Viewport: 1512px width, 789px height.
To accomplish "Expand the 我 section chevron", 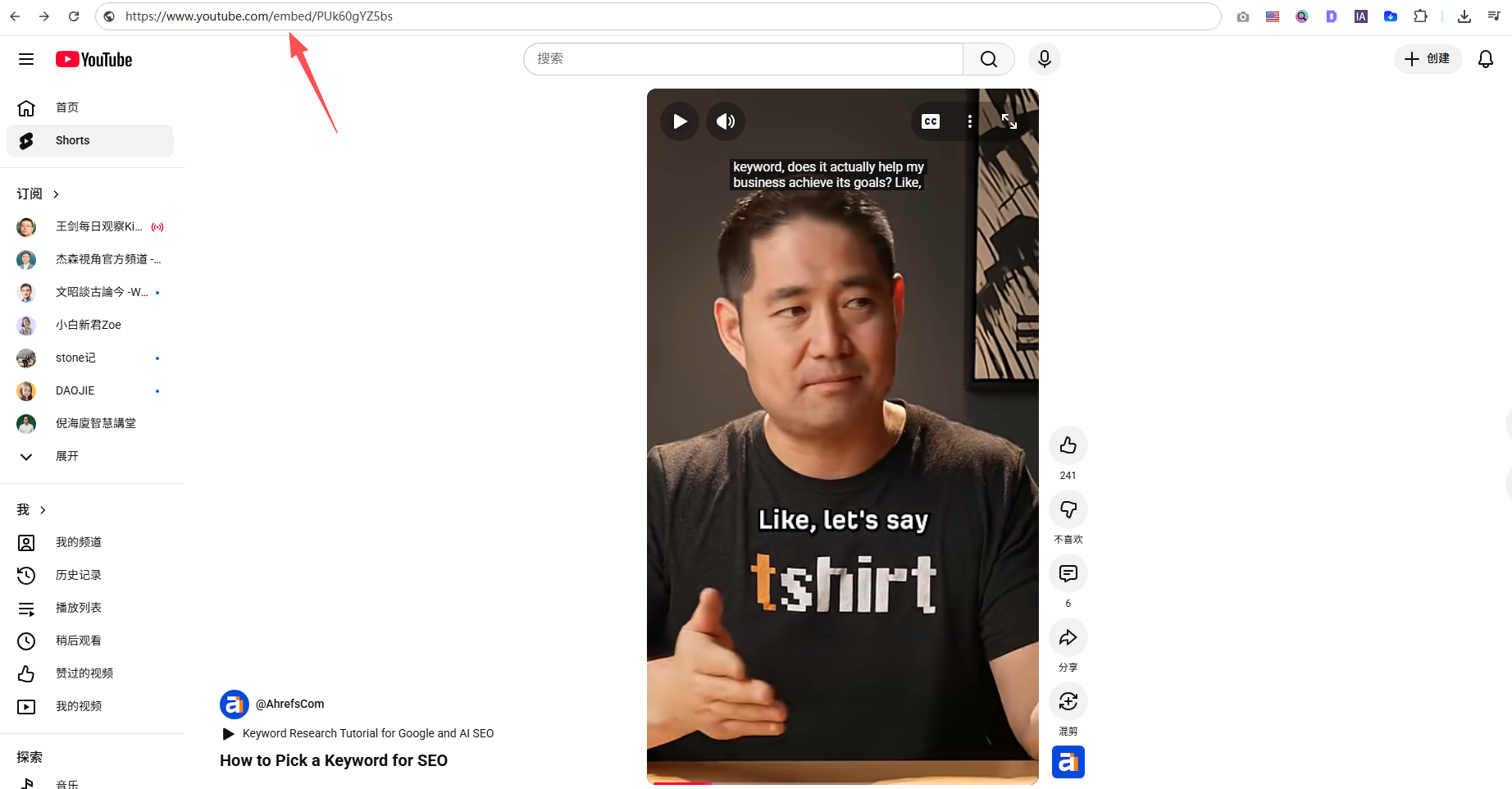I will click(43, 510).
